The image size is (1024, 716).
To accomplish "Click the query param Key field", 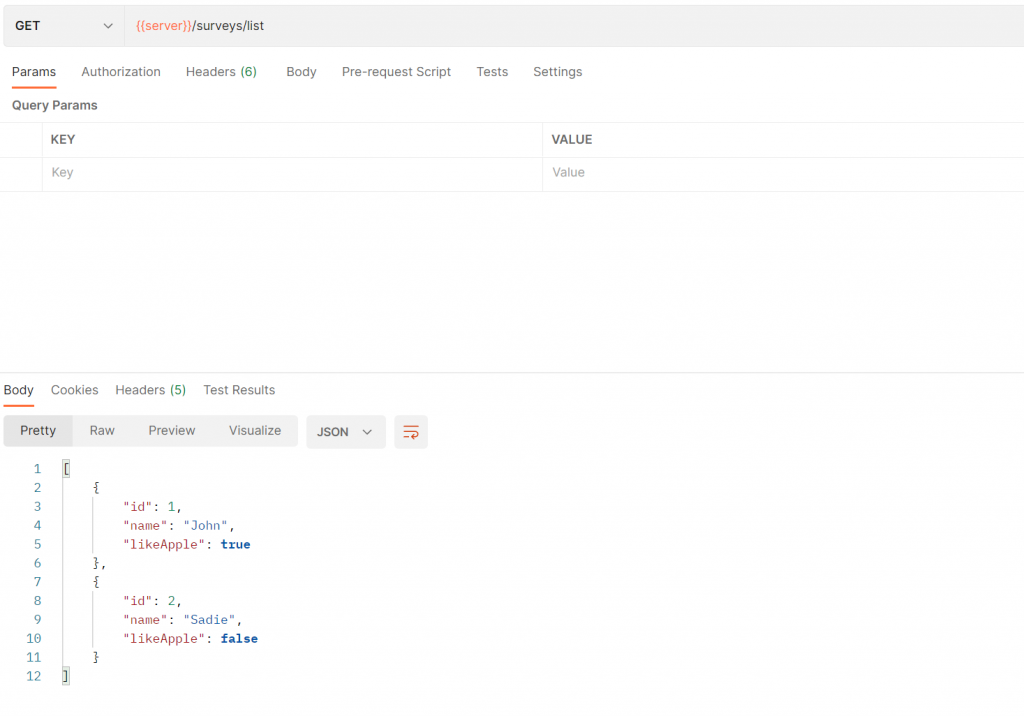I will 292,174.
